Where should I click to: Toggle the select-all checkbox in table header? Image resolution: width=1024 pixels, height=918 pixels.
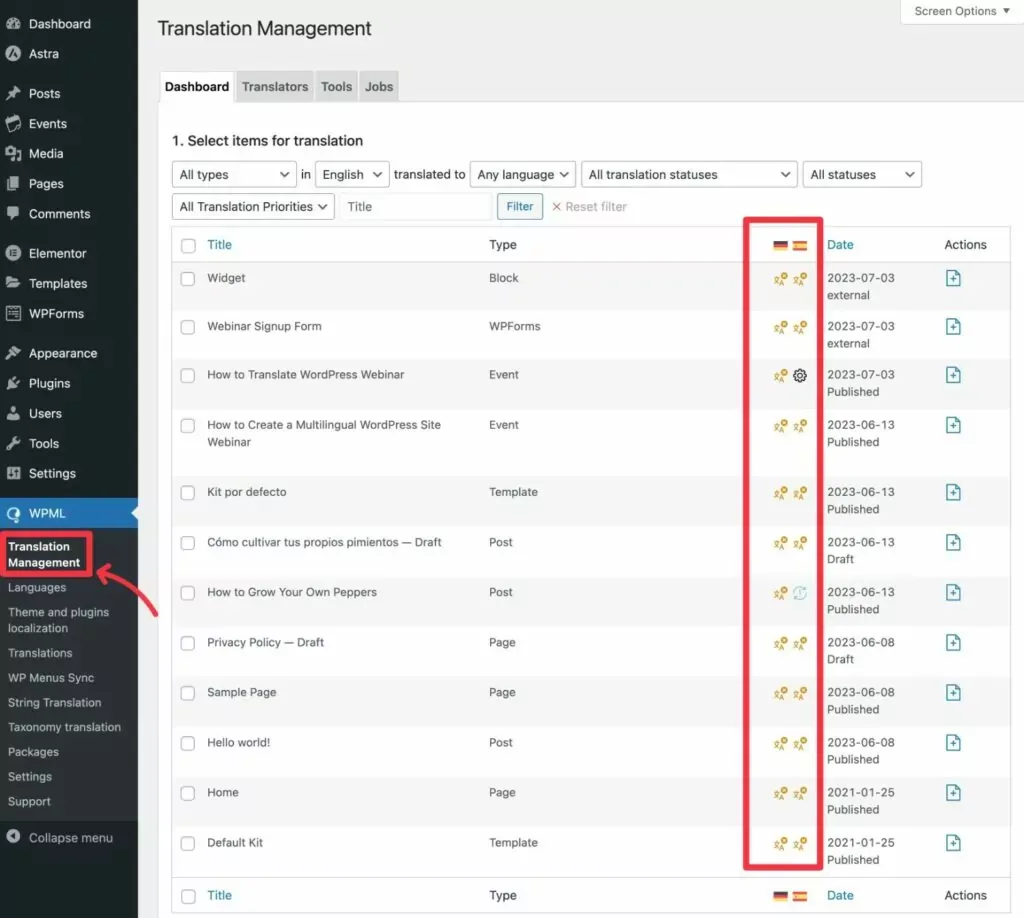click(188, 245)
